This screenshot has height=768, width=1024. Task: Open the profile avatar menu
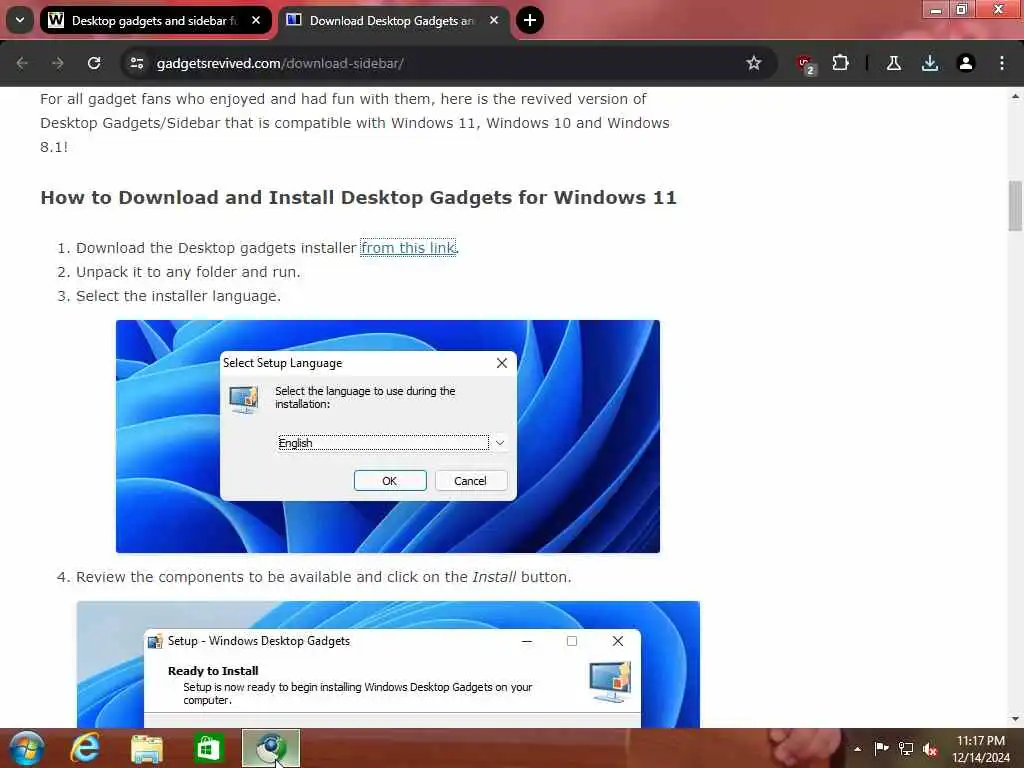966,63
